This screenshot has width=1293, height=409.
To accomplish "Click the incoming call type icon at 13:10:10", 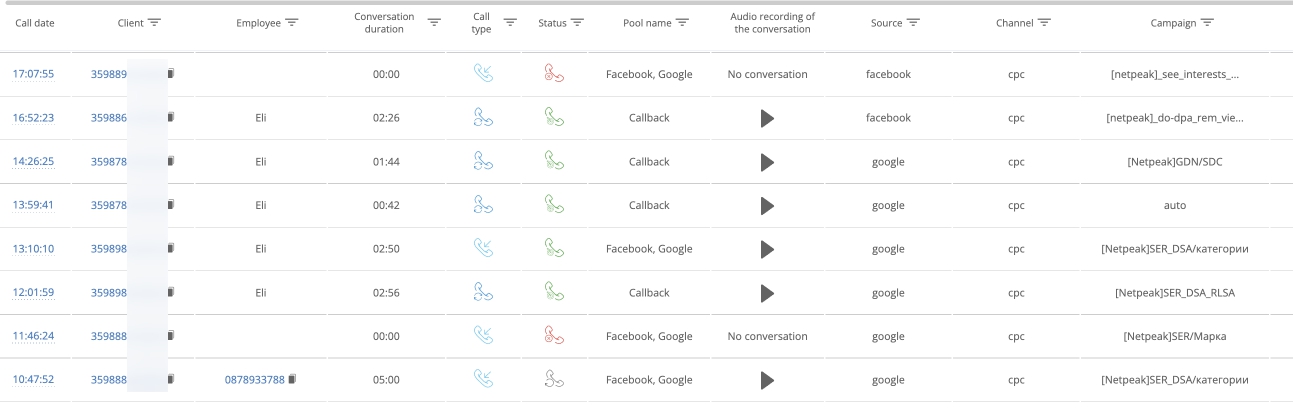I will click(484, 248).
